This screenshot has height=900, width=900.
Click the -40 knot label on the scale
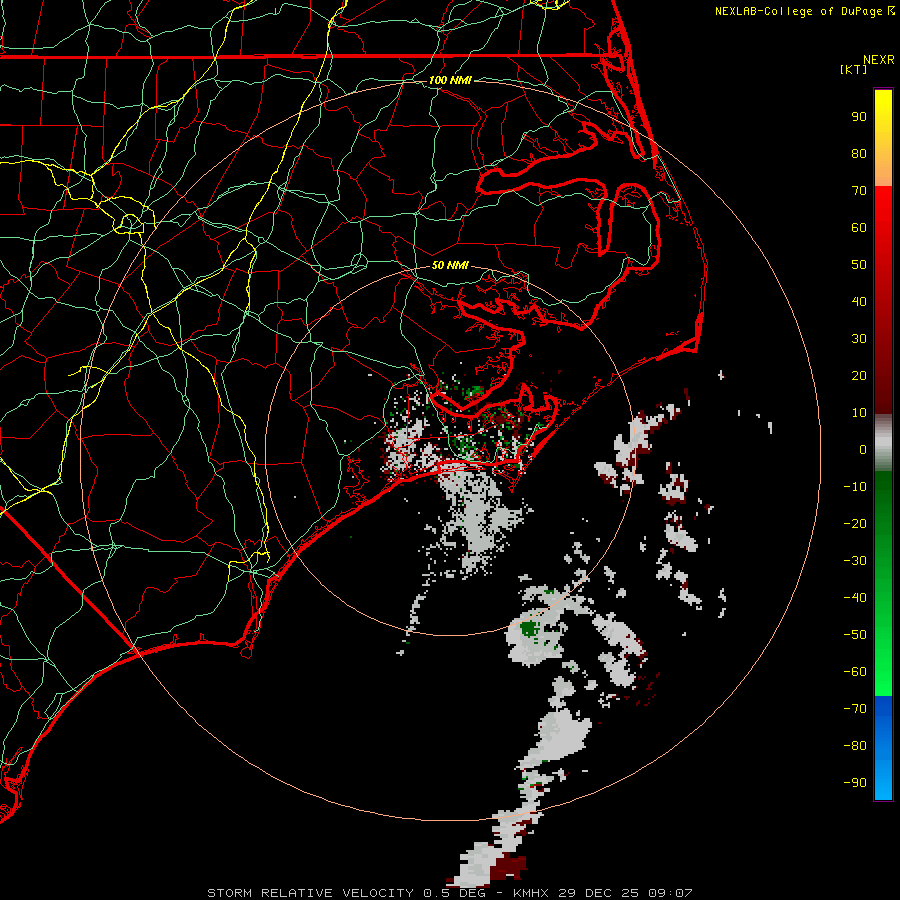(855, 598)
